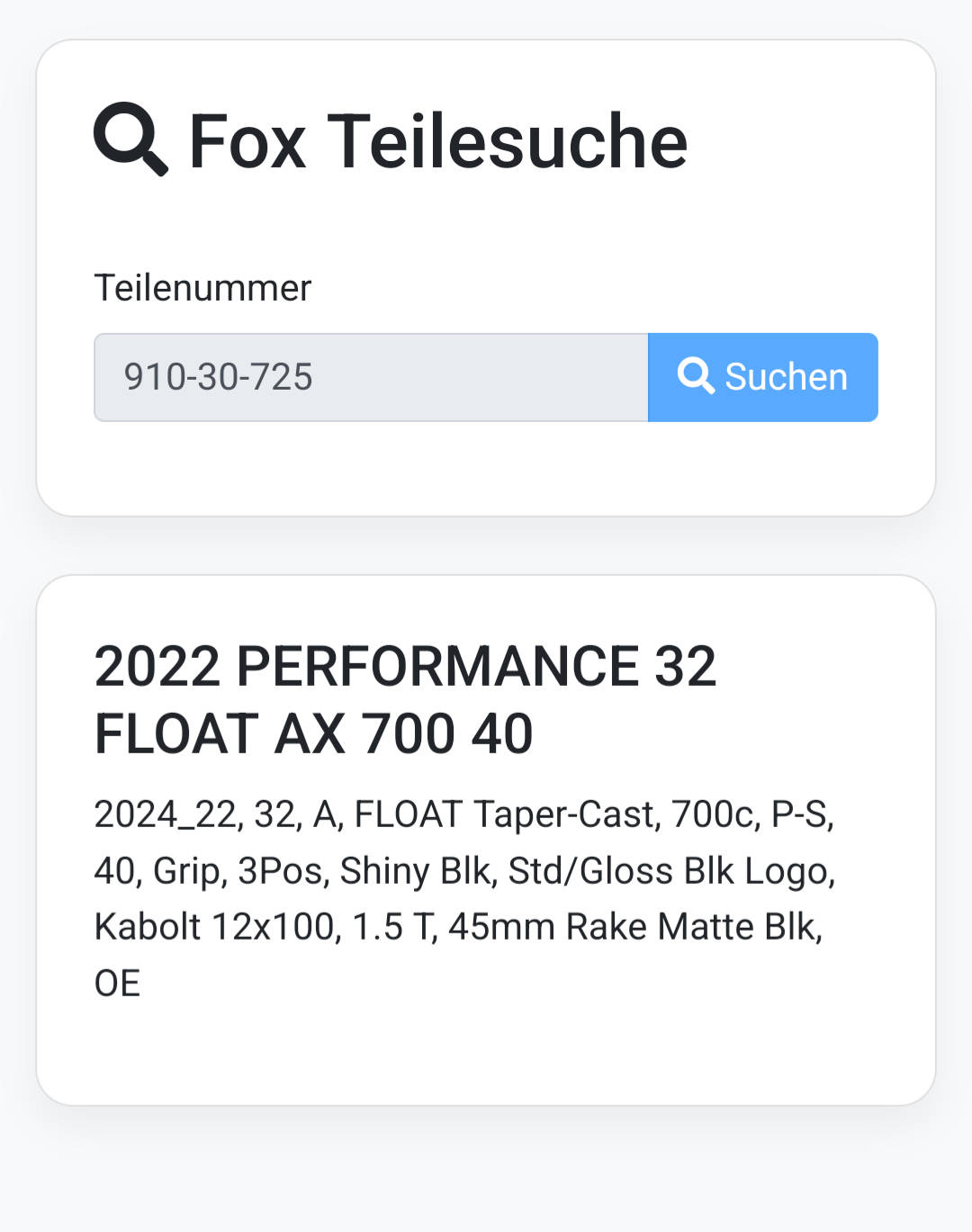Click blank page background below the result card
This screenshot has height=1232, width=972.
pyautogui.click(x=486, y=1170)
